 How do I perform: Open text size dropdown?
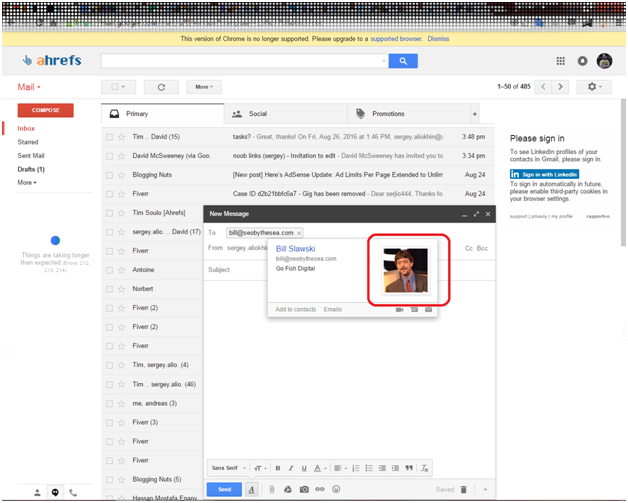260,468
